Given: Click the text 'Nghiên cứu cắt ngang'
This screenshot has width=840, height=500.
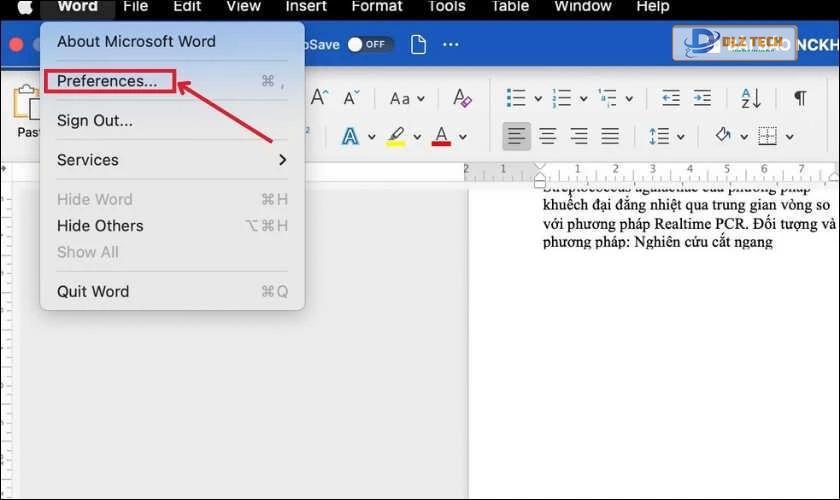Looking at the screenshot, I should pos(703,242).
